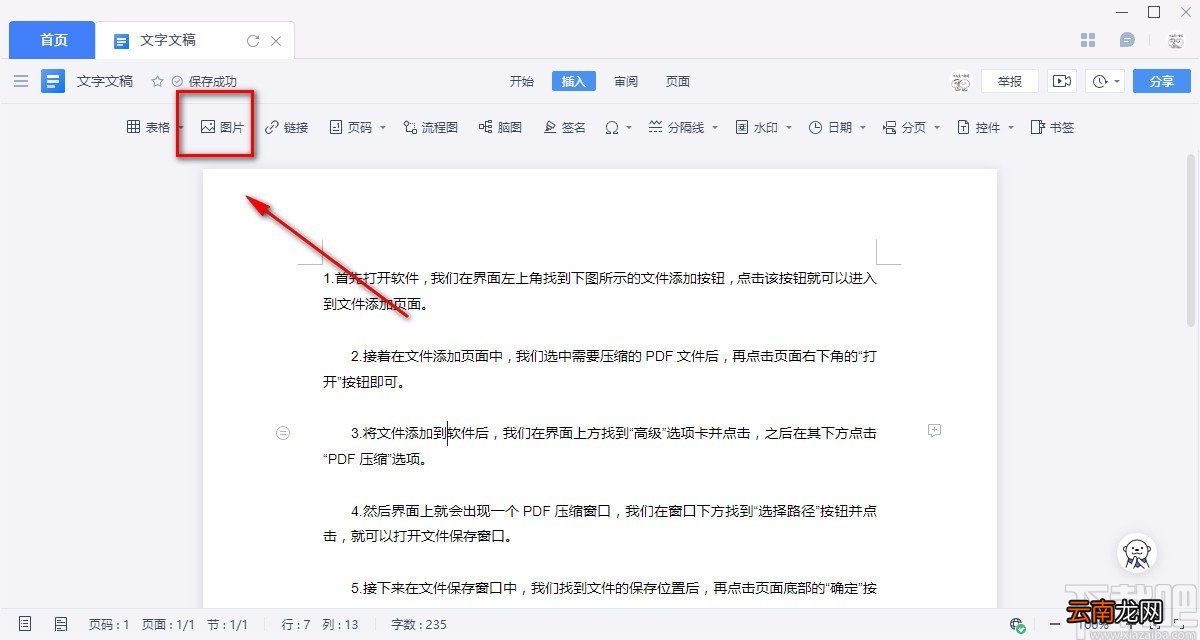Insert a 控件 form control
This screenshot has height=640, width=1200.
point(978,128)
